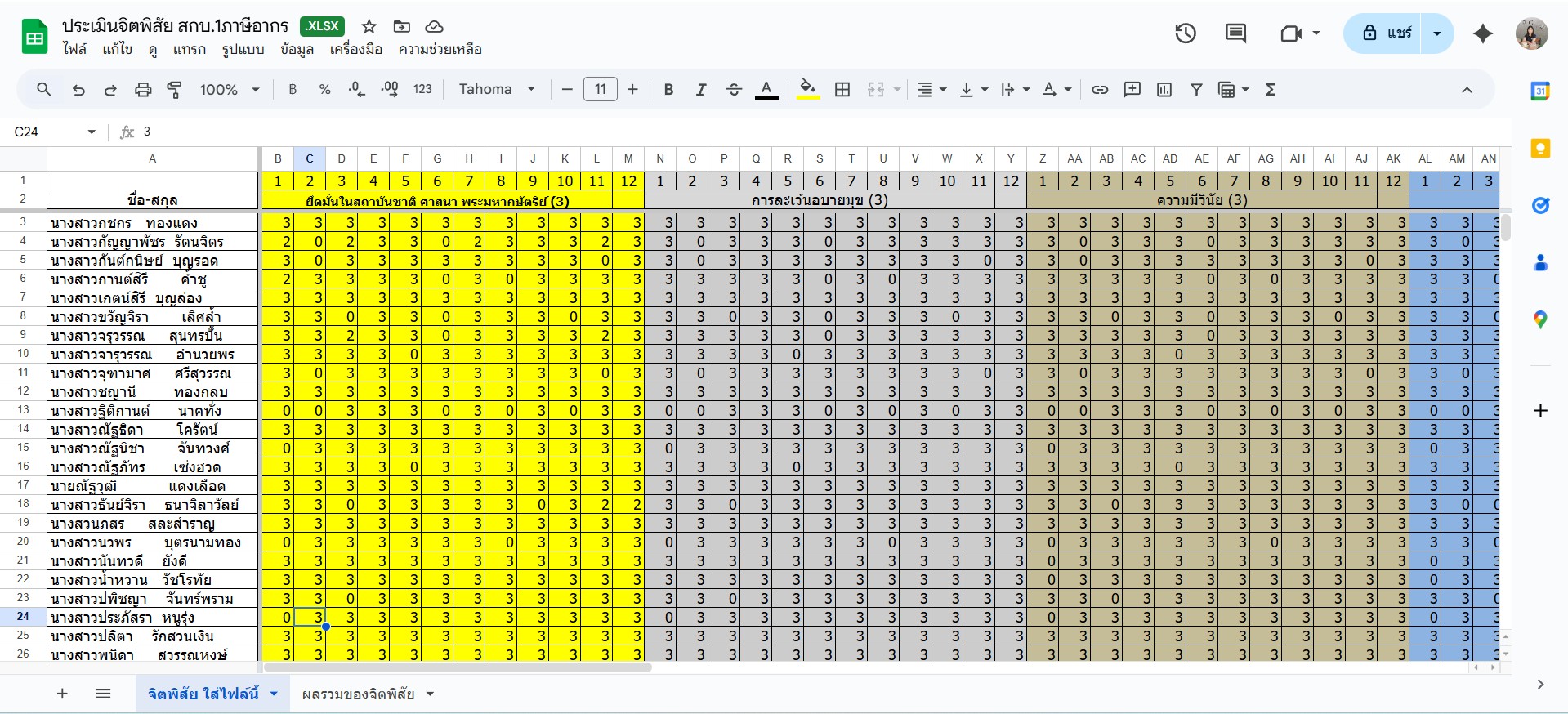Click the Undo icon in toolbar
Screen dimensions: 1568x714
point(78,90)
